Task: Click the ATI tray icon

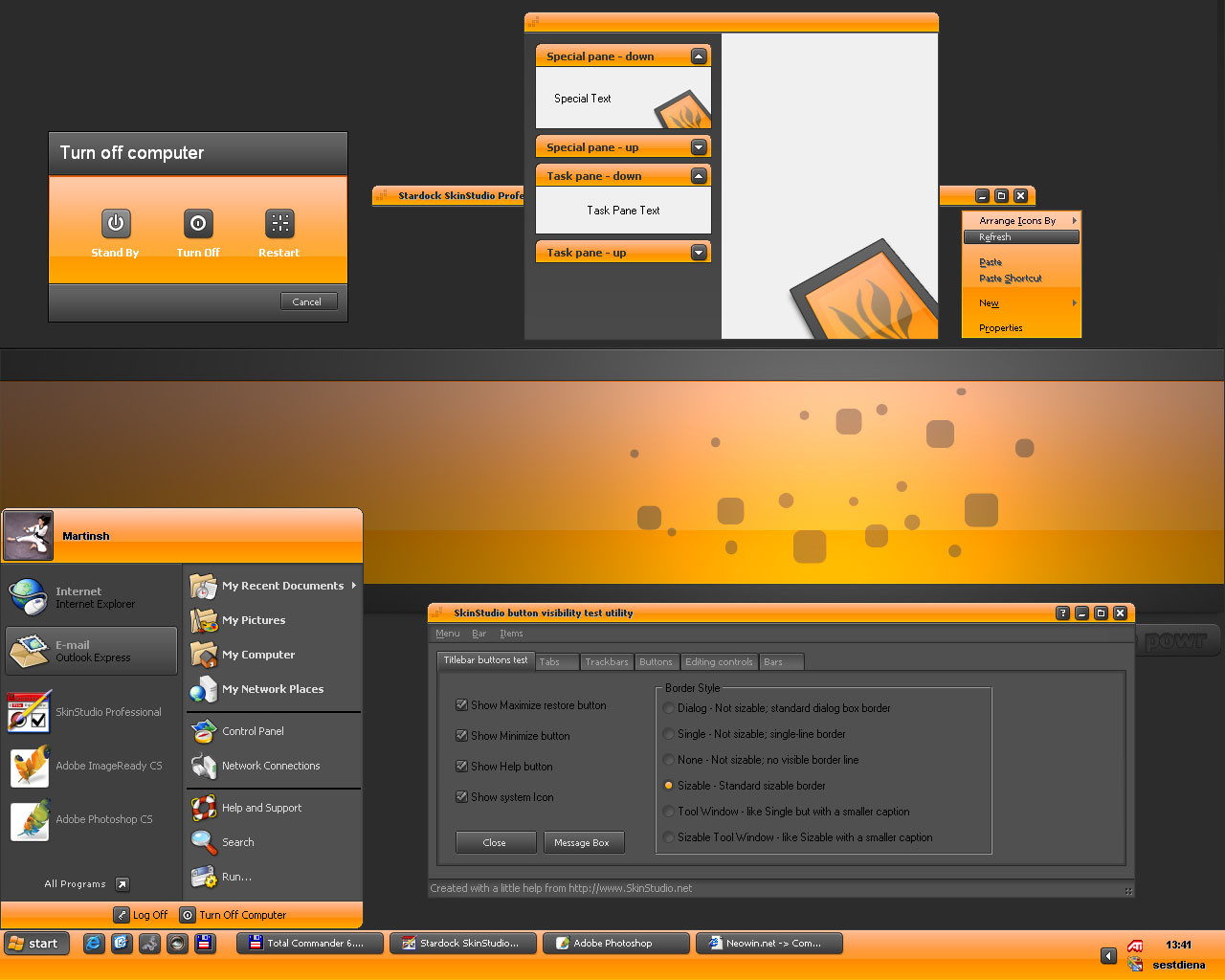Action: pyautogui.click(x=1135, y=946)
